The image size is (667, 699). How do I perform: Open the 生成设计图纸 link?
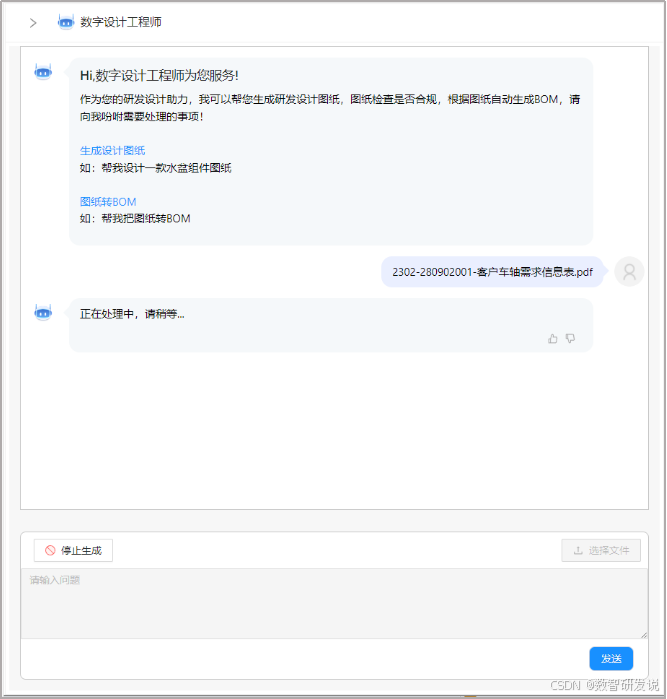pos(112,151)
